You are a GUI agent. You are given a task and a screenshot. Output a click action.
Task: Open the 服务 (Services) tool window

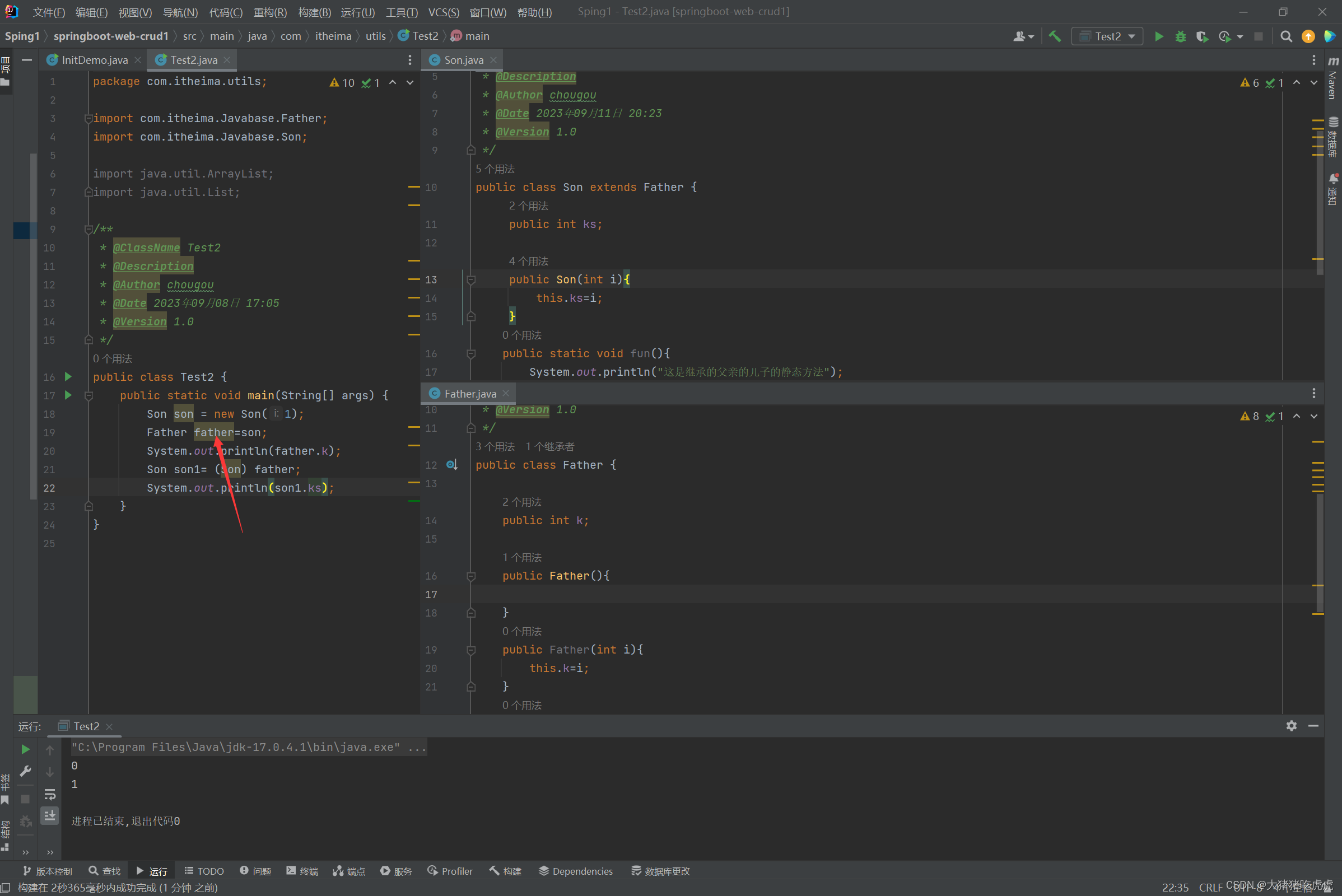click(x=396, y=870)
